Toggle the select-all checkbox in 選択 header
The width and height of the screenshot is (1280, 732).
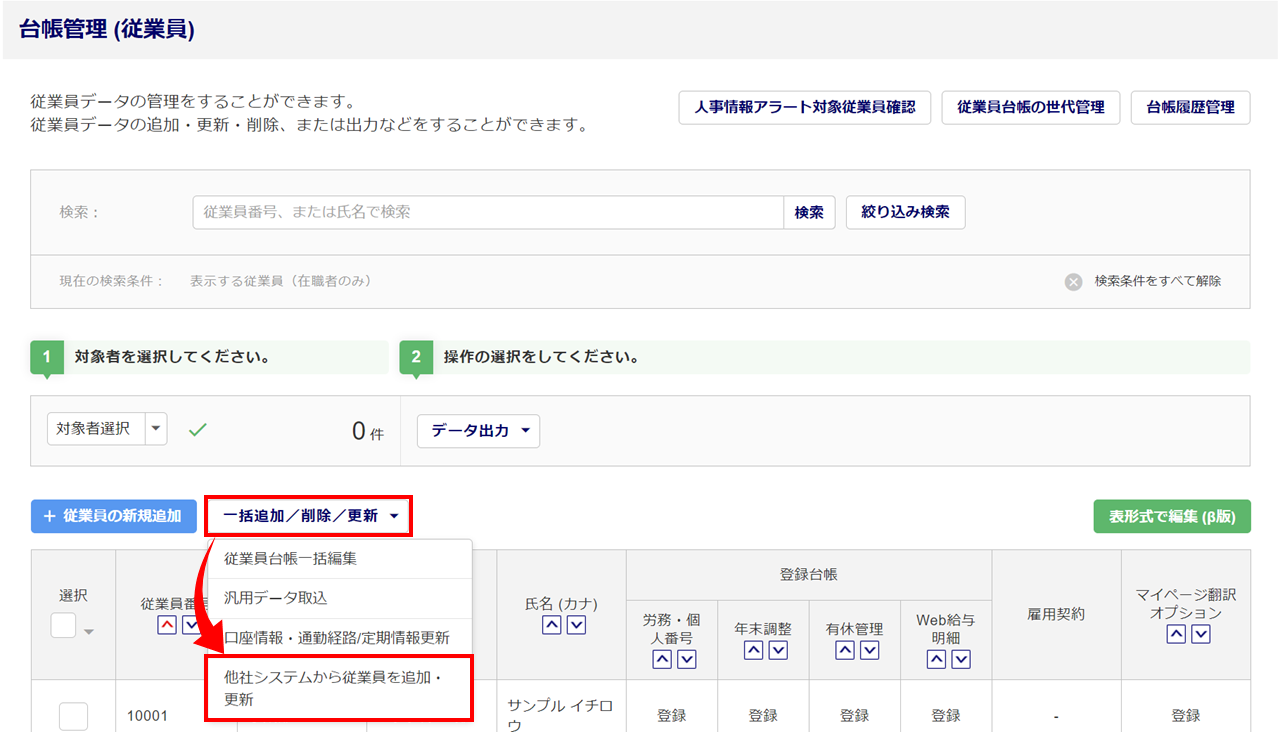[x=64, y=626]
